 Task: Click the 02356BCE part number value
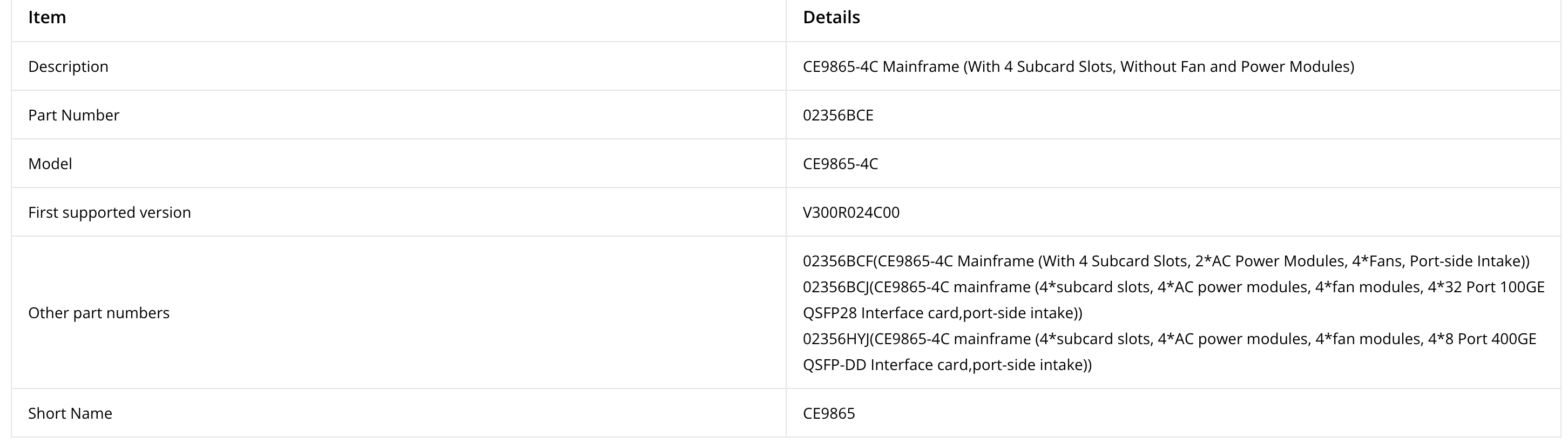[837, 115]
